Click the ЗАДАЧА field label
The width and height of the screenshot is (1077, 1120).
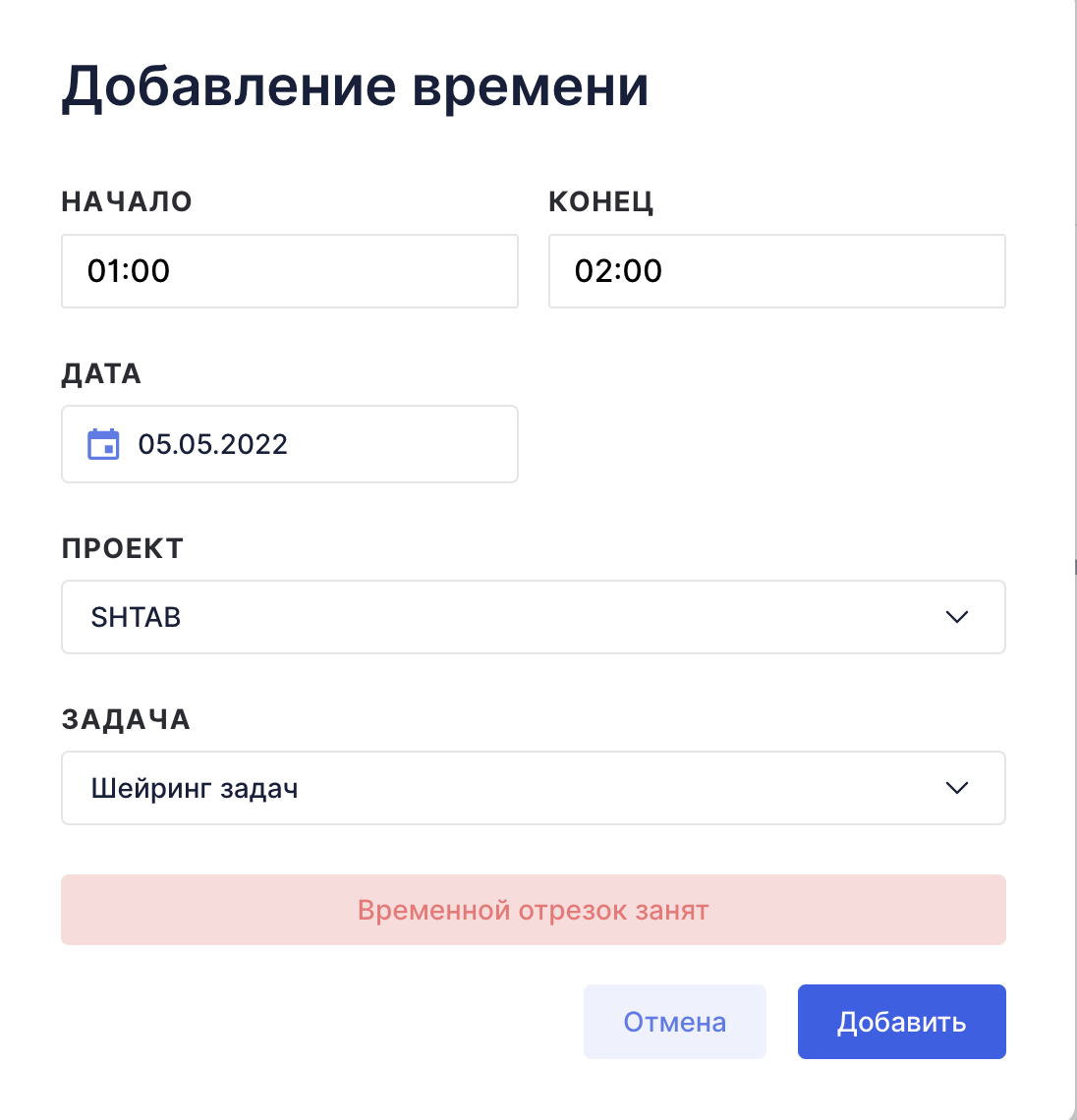pos(126,720)
